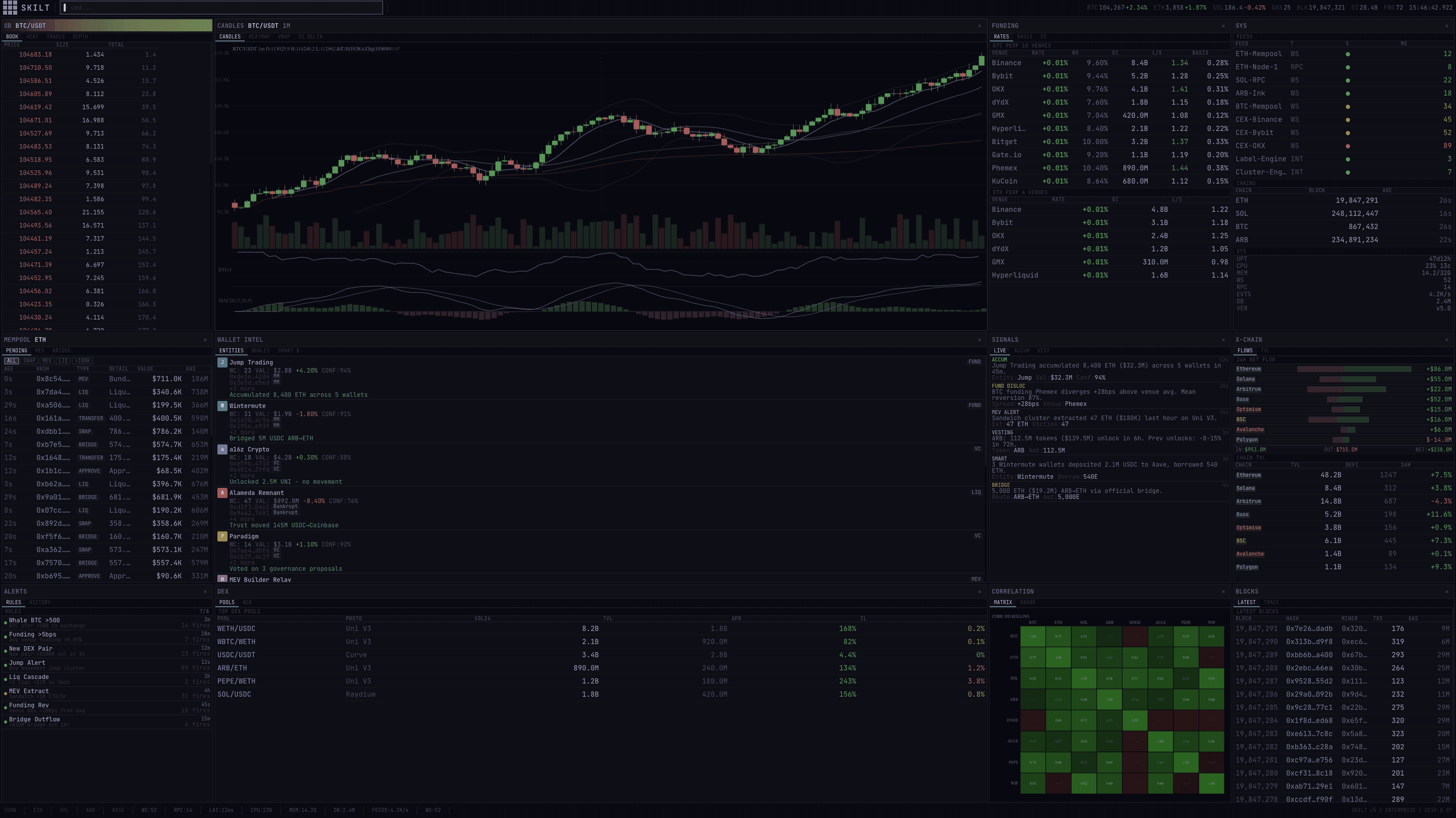Toggle the MEV Extract alert status dot
The width and height of the screenshot is (1456, 818).
point(6,693)
